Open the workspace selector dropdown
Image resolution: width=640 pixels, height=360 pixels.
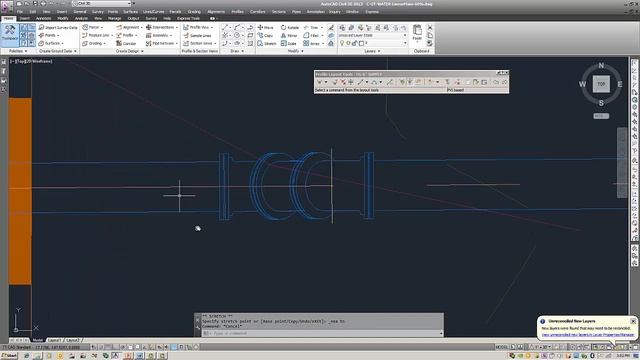[x=101, y=4]
